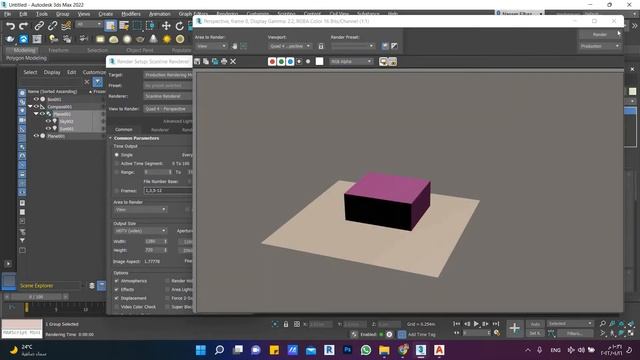The width and height of the screenshot is (640, 360).
Task: Select the Active Time Segment radio button
Action: (x=117, y=164)
